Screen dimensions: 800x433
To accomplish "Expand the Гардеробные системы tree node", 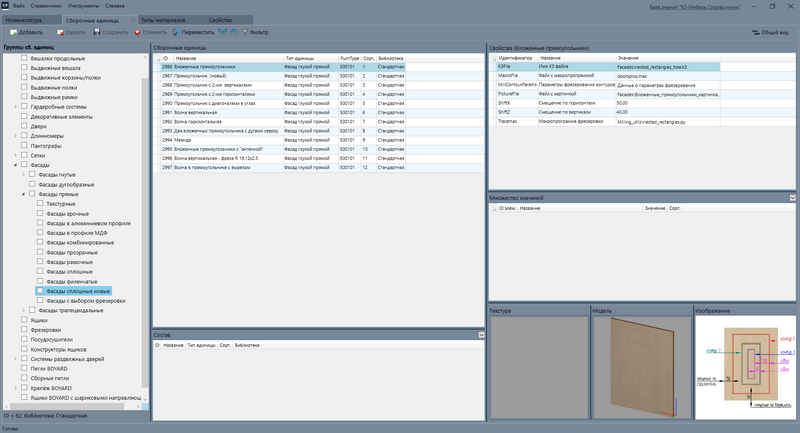I will click(x=15, y=107).
